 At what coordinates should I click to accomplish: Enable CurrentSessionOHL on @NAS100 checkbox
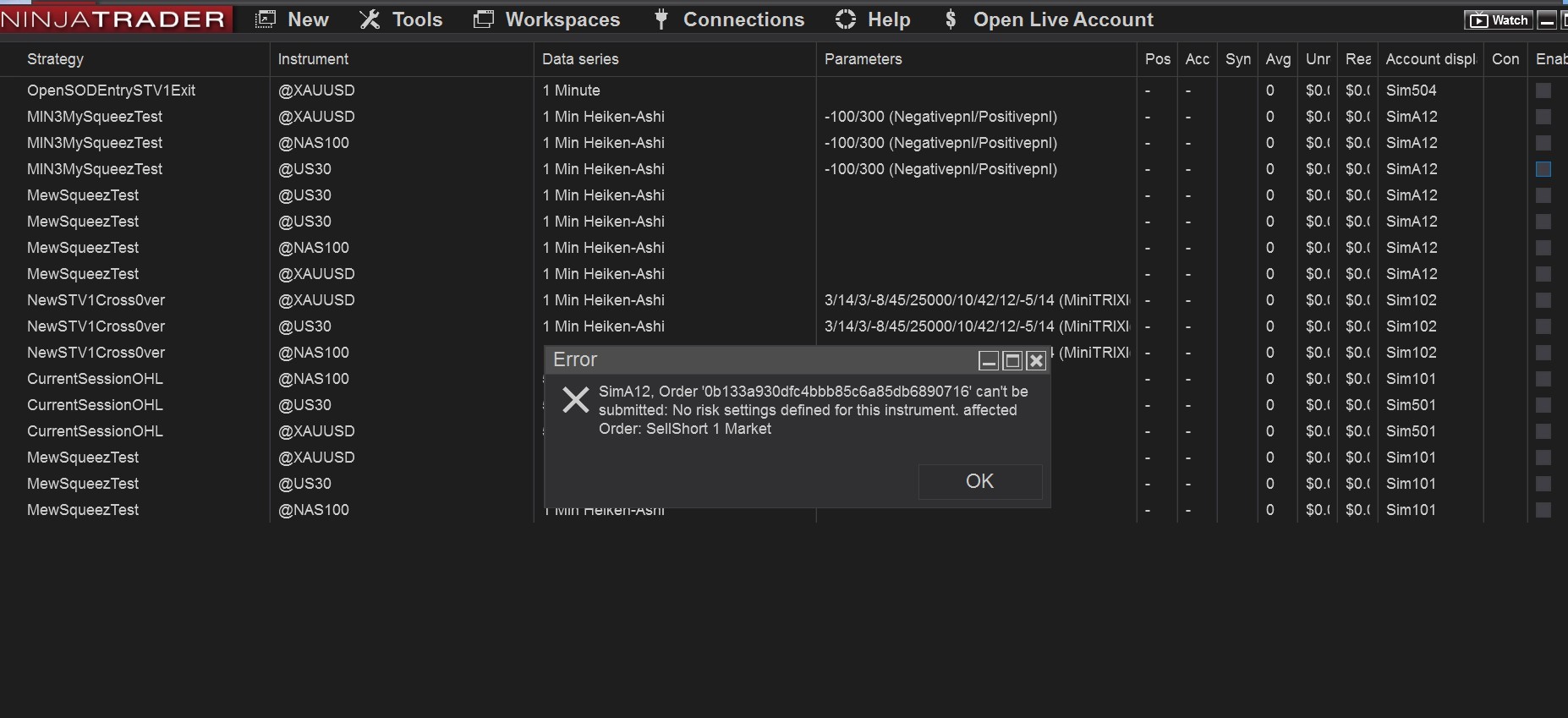[1543, 379]
